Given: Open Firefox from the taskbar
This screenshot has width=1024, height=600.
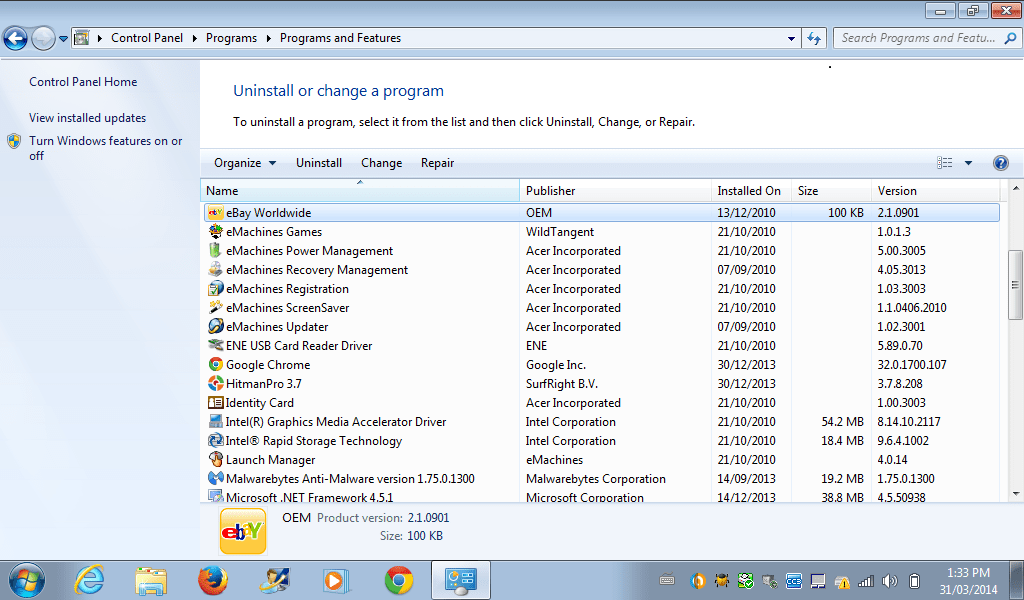Looking at the screenshot, I should point(213,580).
